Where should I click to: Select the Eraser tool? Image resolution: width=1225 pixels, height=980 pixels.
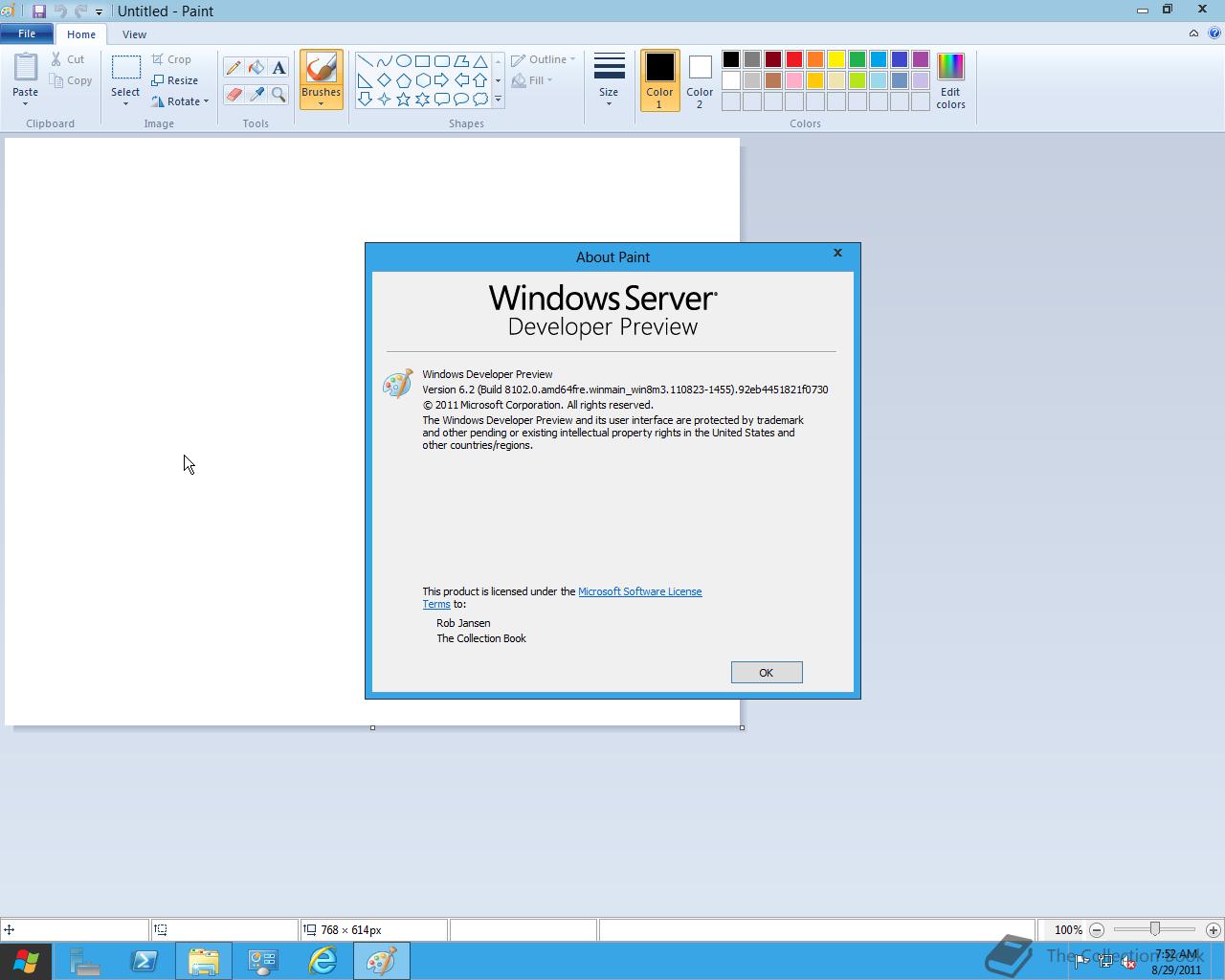(234, 94)
